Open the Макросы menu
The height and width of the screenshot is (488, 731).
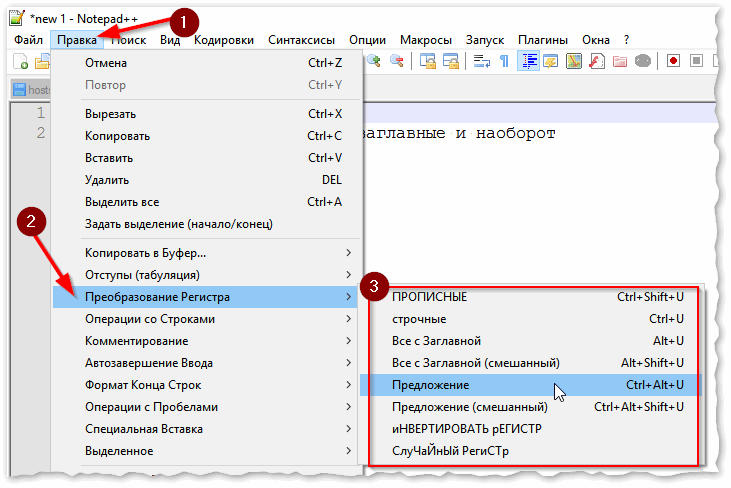click(426, 40)
